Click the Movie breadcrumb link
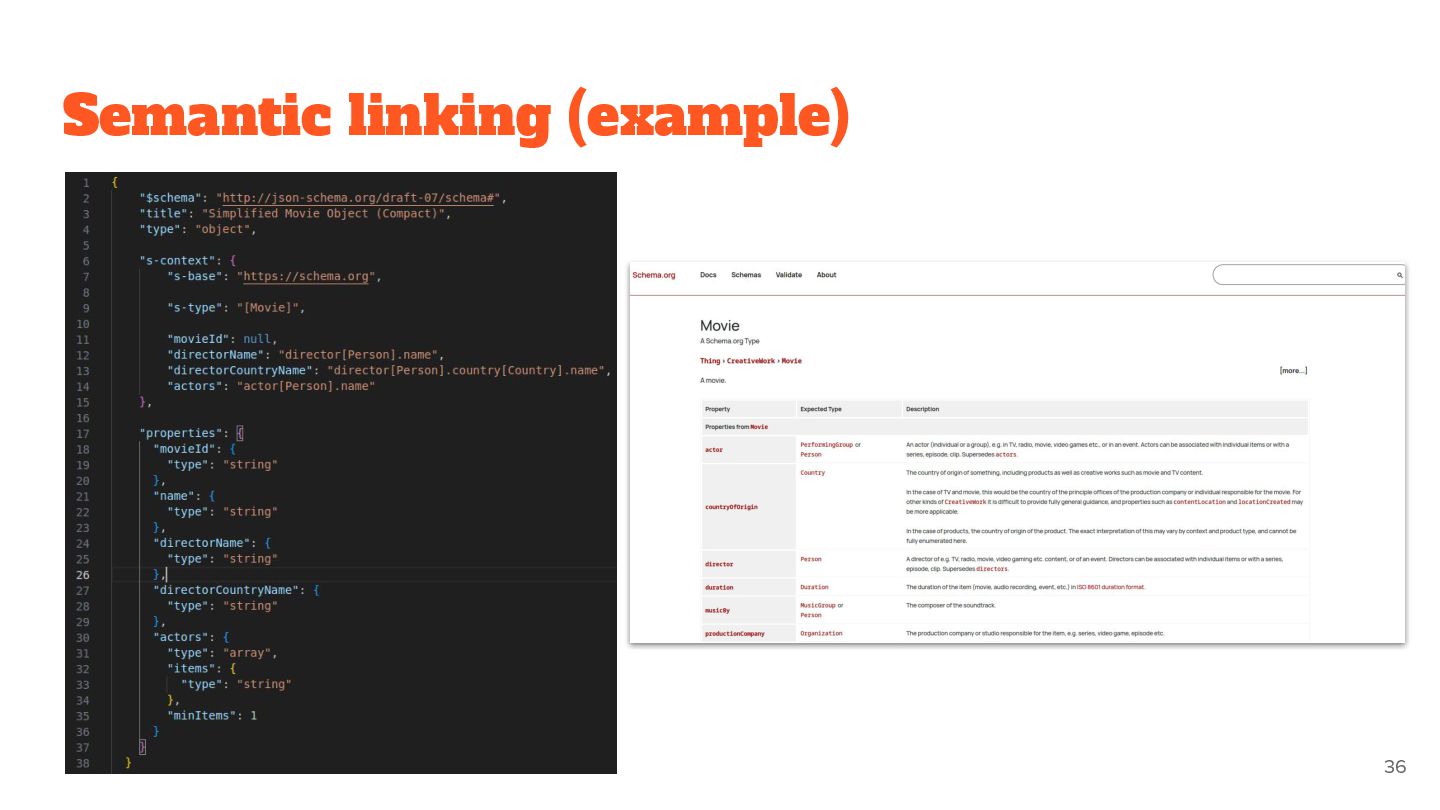This screenshot has height=810, width=1440. (791, 361)
